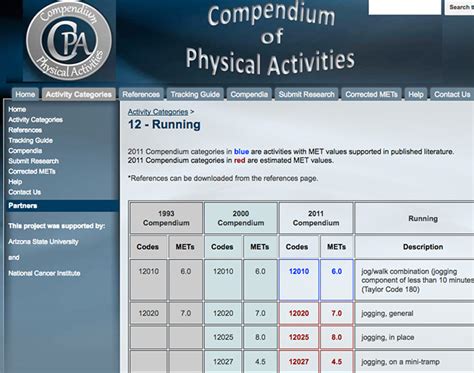Image resolution: width=474 pixels, height=373 pixels.
Task: Open the Corrected METs tab
Action: pyautogui.click(x=371, y=94)
